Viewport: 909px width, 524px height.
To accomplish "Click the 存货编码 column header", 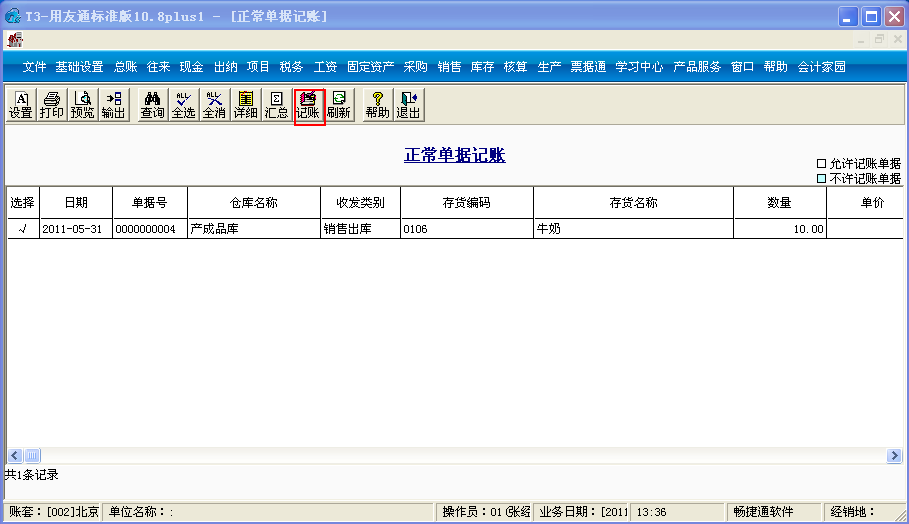I will pos(467,203).
